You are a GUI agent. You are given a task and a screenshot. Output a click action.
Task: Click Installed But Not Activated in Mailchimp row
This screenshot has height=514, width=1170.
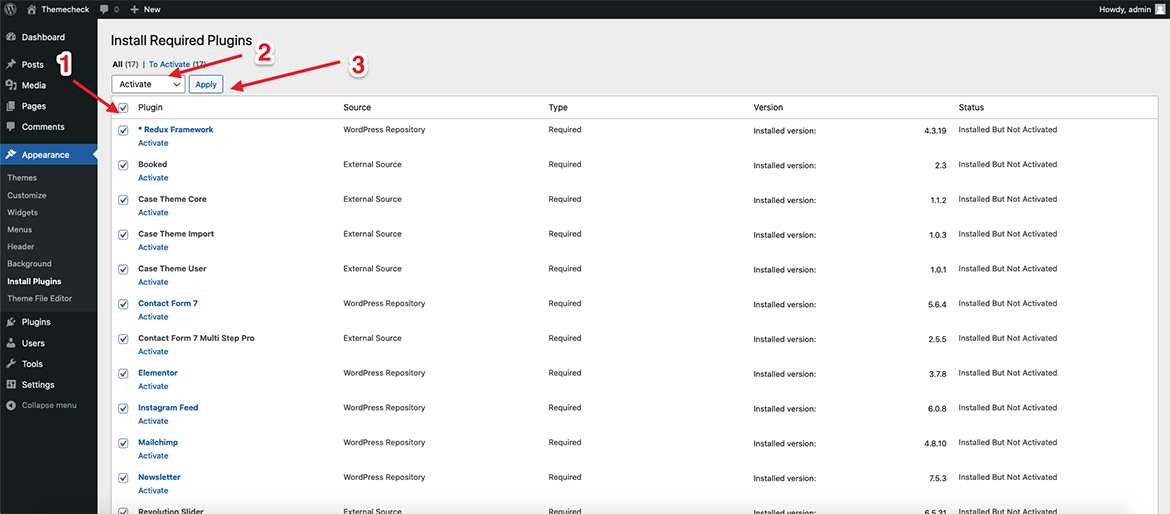point(1007,442)
